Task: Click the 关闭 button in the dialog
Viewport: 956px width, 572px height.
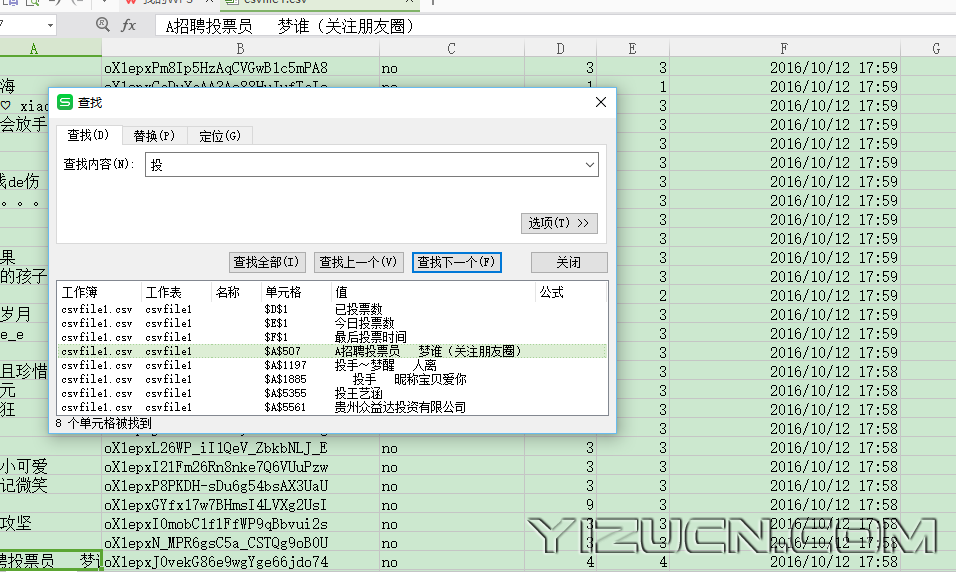Action: (568, 262)
